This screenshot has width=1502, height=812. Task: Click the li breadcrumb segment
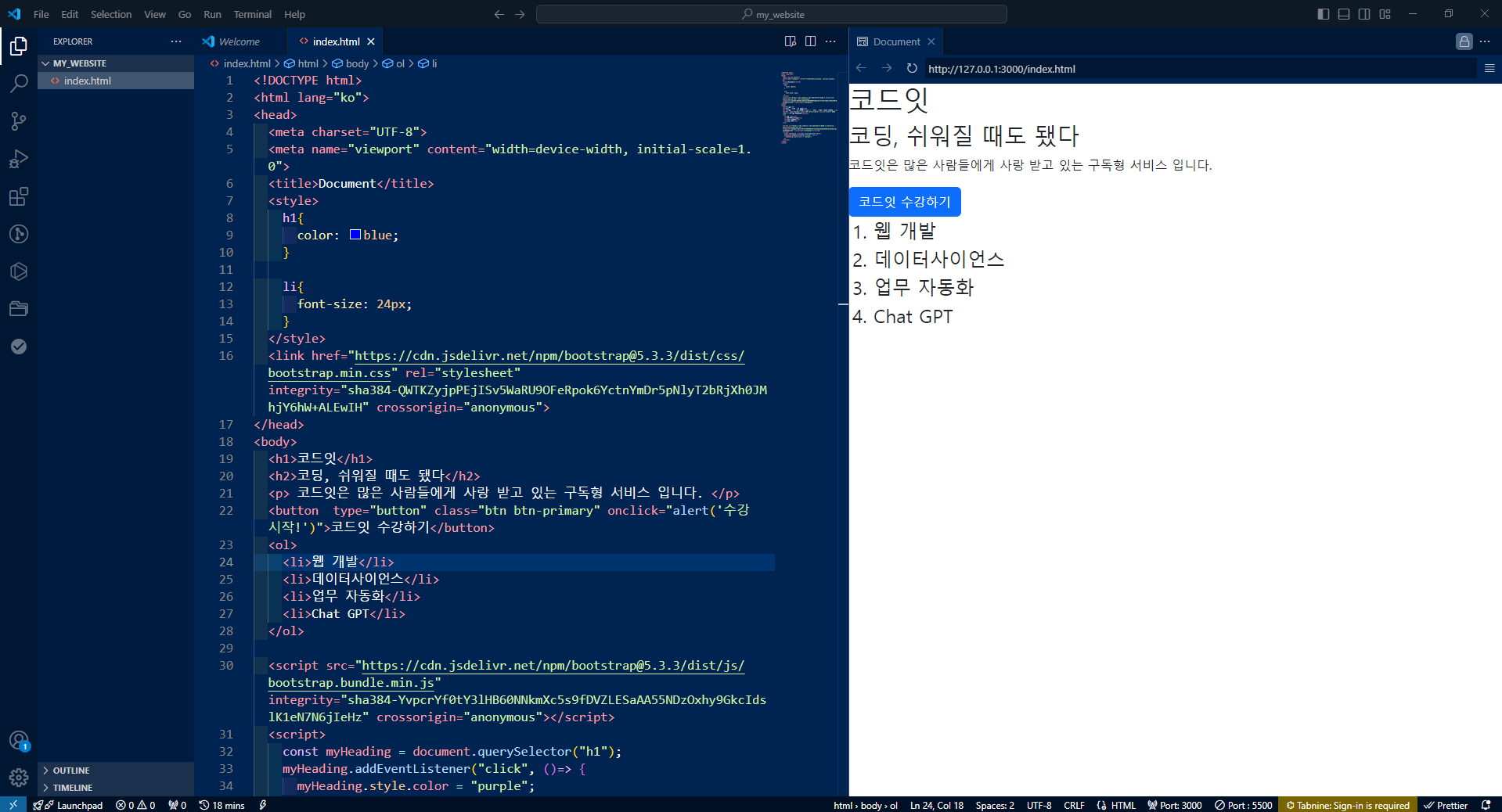pyautogui.click(x=428, y=63)
